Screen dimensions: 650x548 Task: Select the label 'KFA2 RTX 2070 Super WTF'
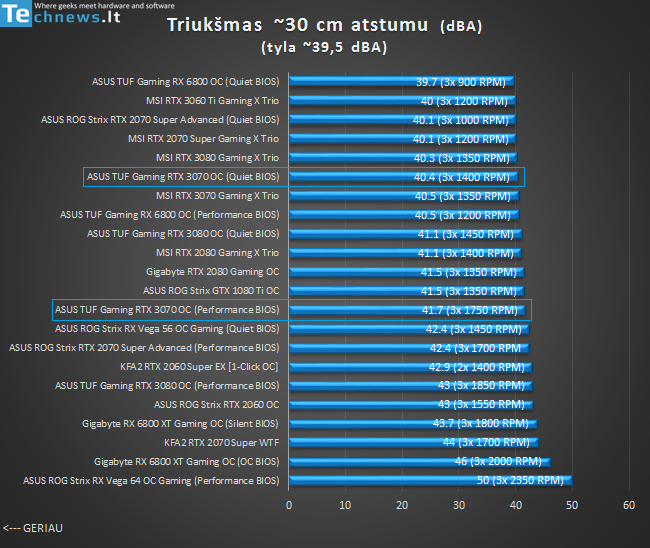pos(221,443)
